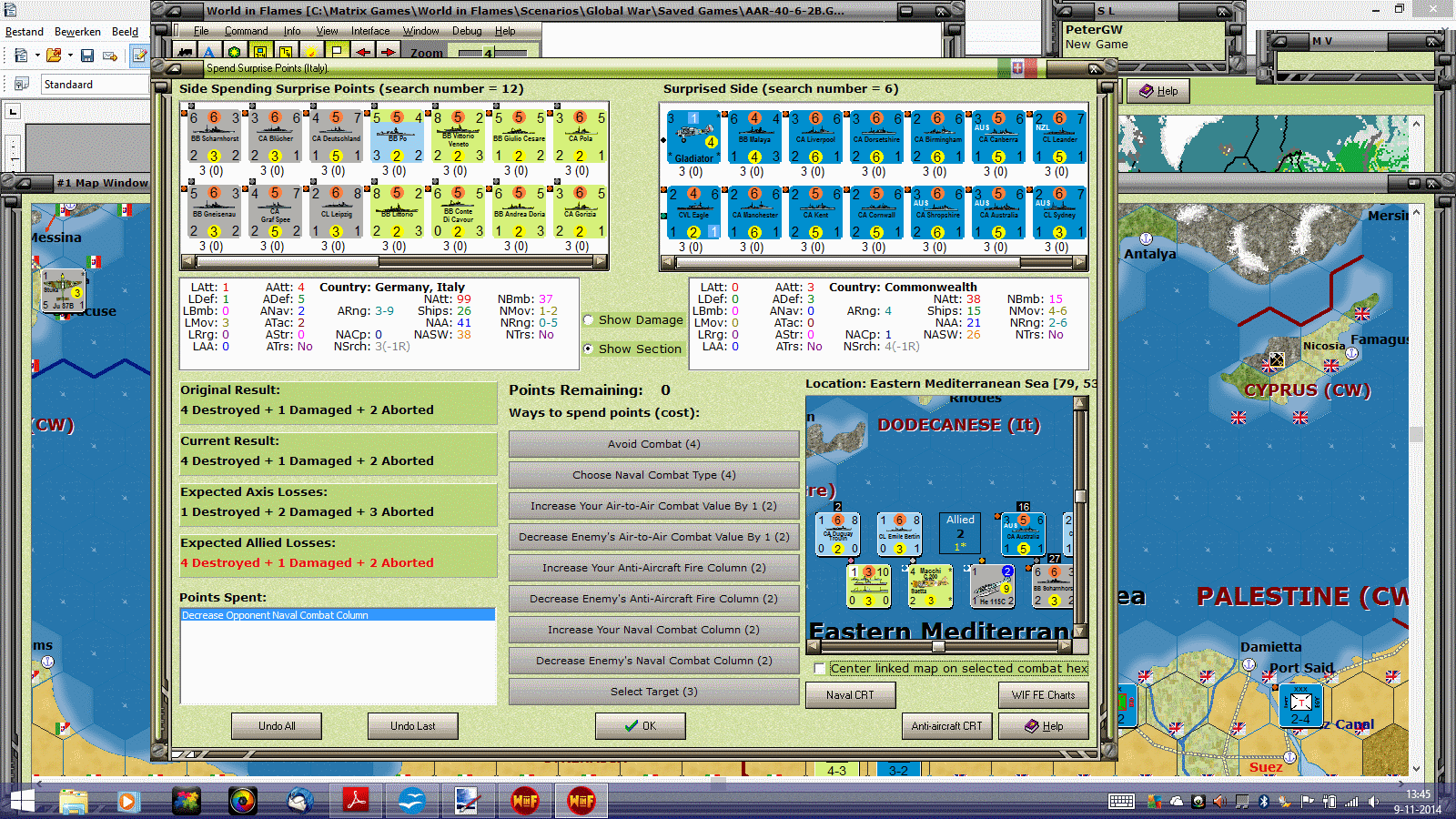Click the Help button in surprise points dialog
This screenshot has height=819, width=1456.
pos(1044,726)
